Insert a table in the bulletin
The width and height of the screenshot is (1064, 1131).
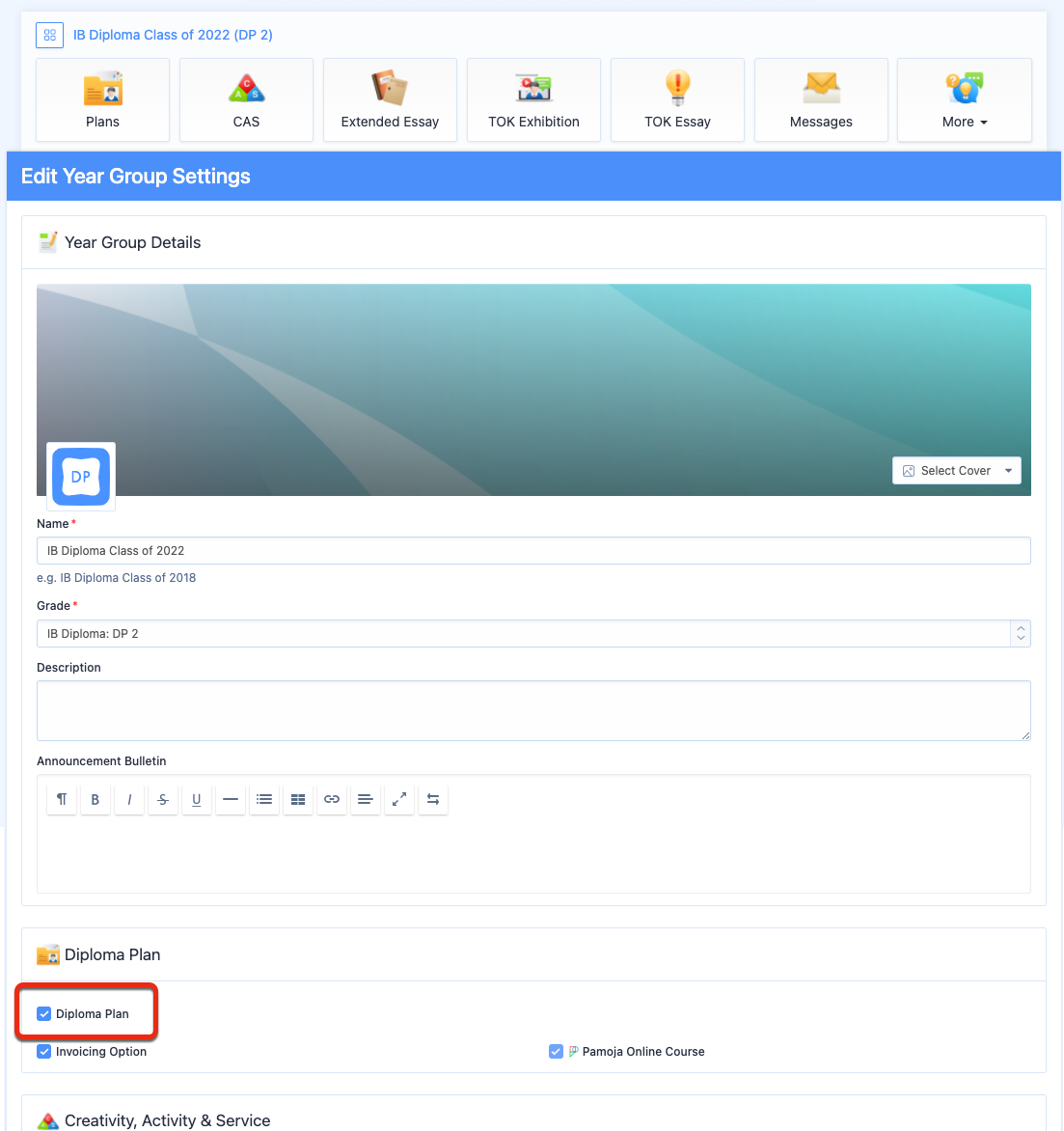tap(298, 799)
